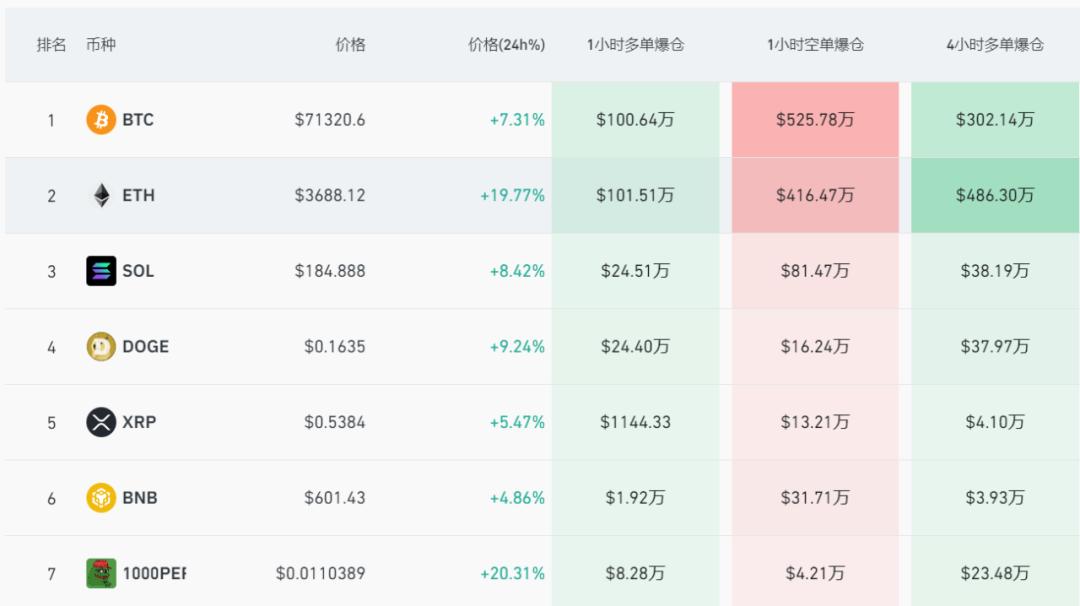
Task: Click the BNB logo icon
Action: pos(101,498)
